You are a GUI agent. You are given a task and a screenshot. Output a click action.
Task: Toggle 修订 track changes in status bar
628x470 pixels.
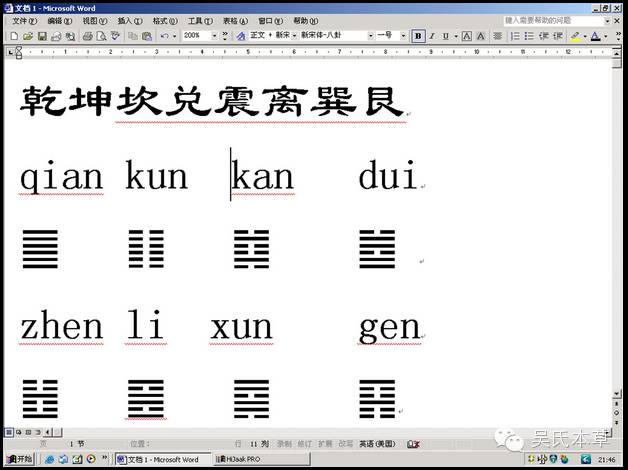pyautogui.click(x=305, y=444)
